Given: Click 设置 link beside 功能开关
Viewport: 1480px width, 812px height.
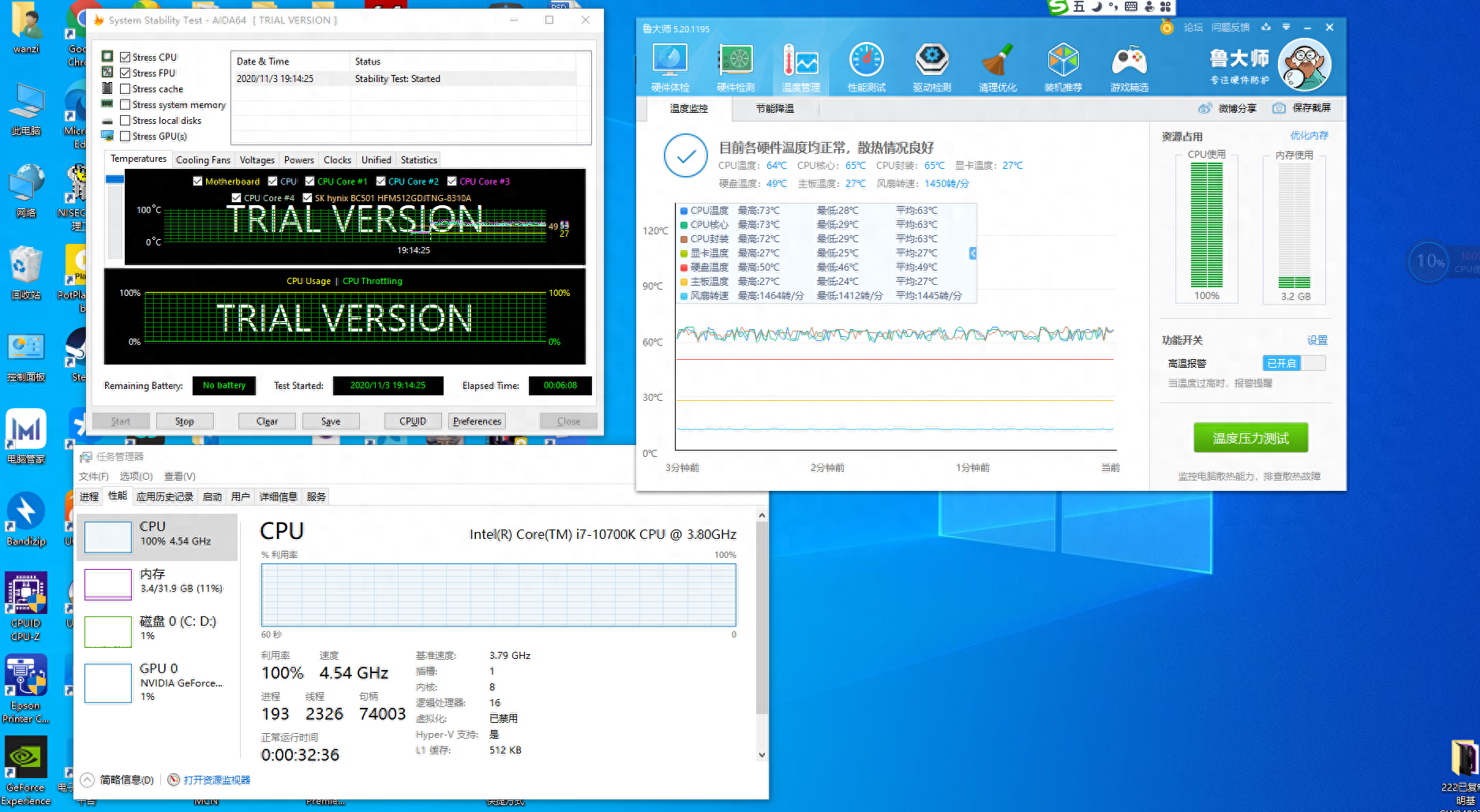Looking at the screenshot, I should 1317,340.
